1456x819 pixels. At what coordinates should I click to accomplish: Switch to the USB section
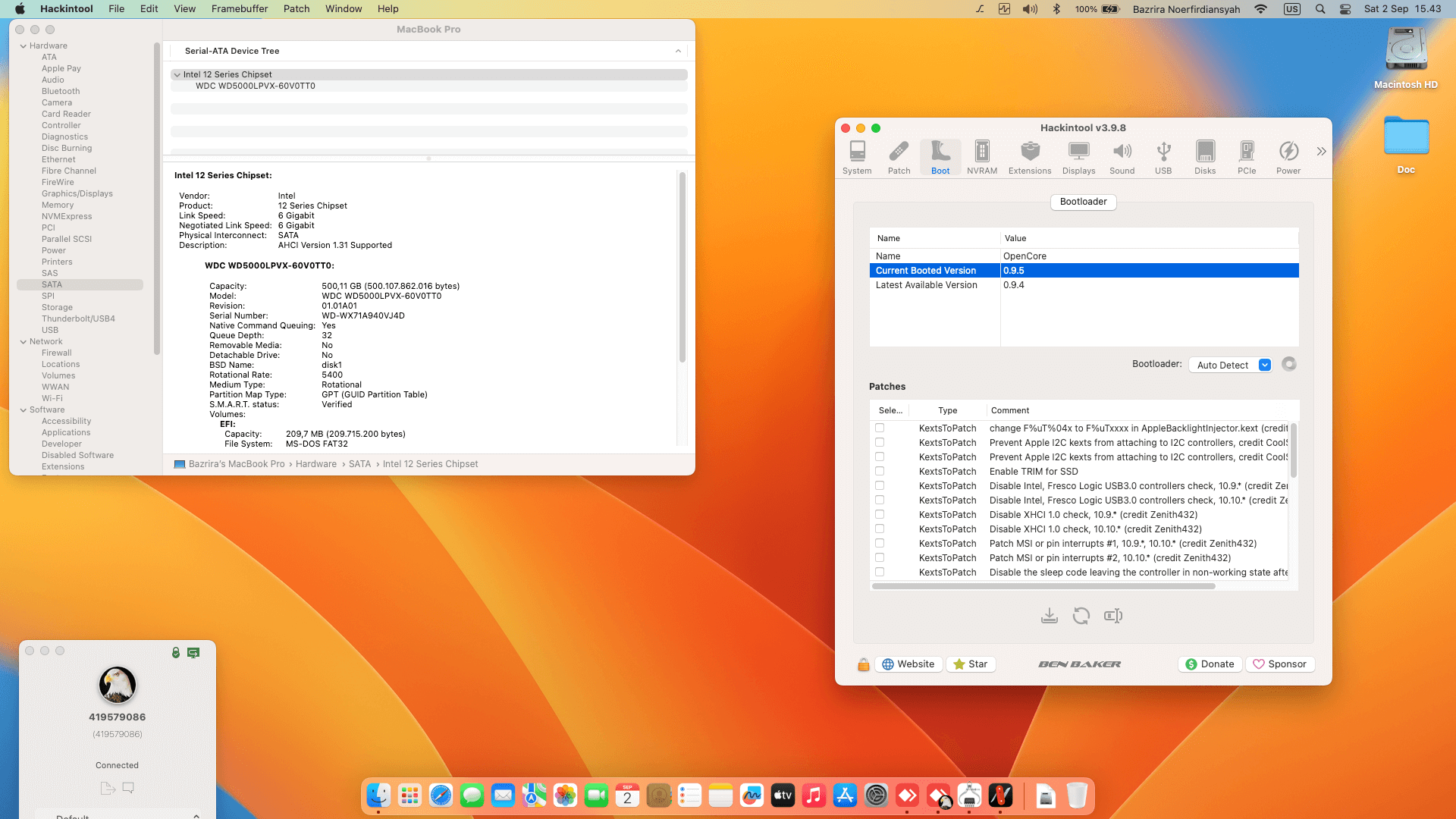[1163, 157]
